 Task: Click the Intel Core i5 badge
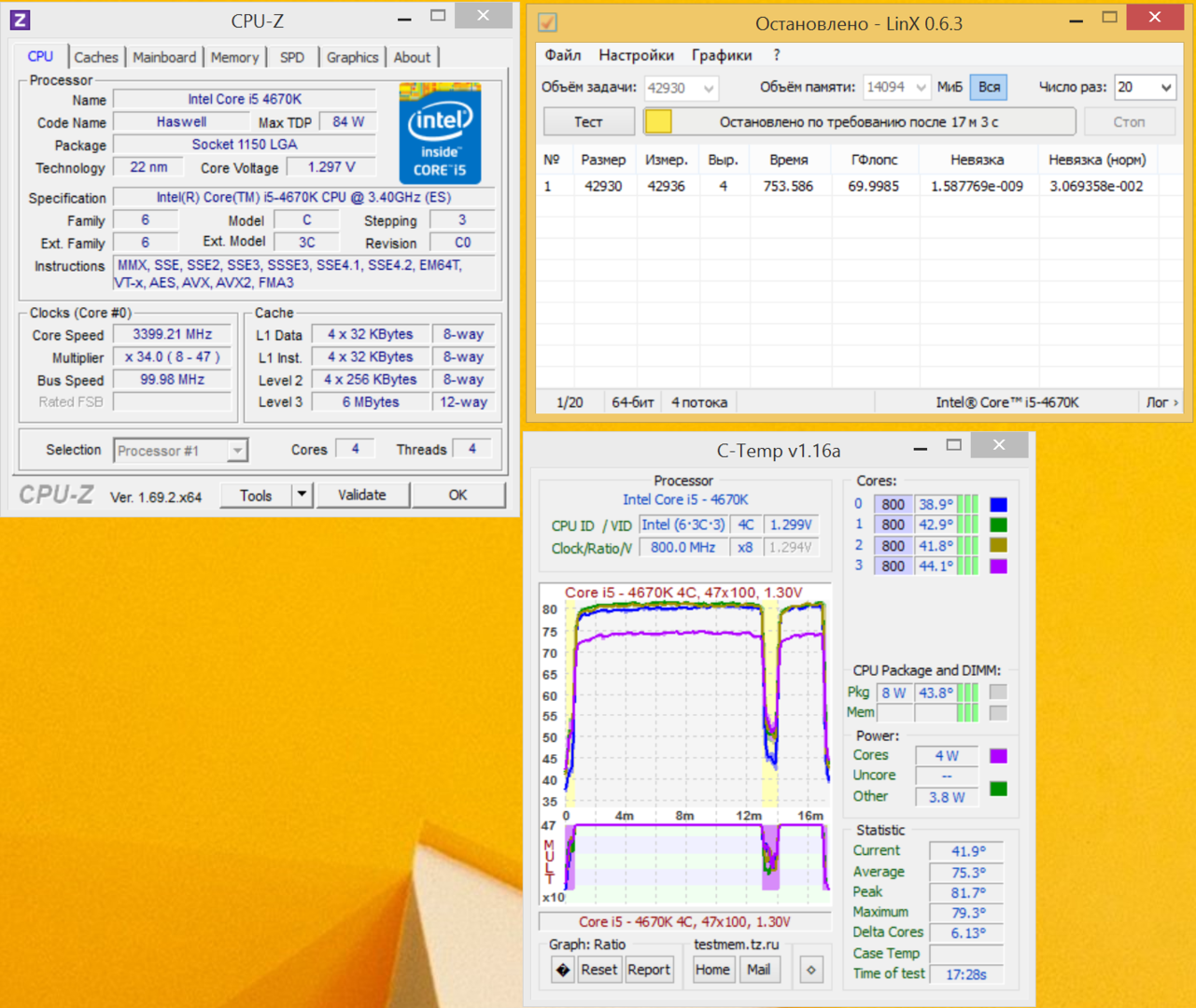point(440,133)
